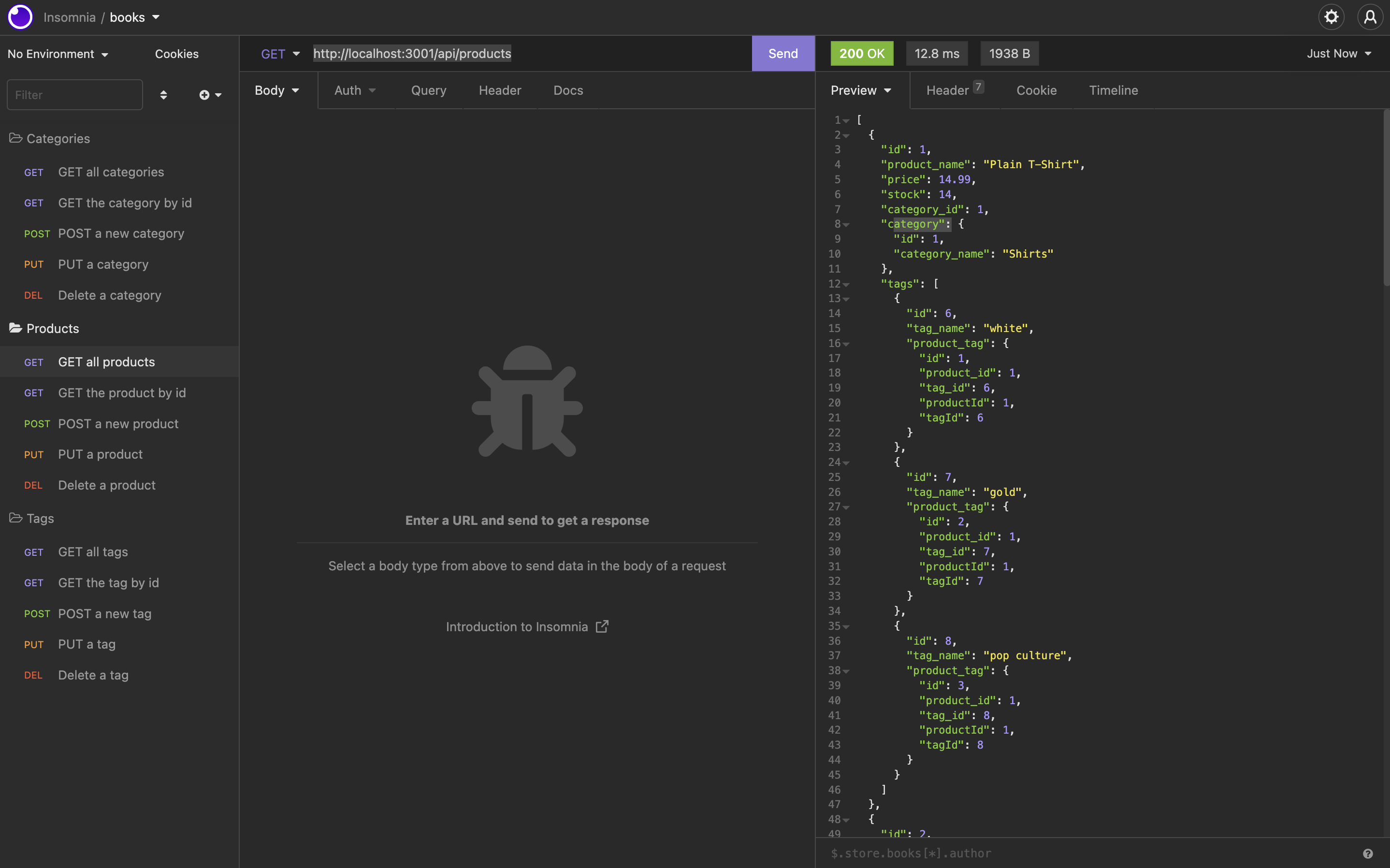Open the books workspace dropdown

[x=134, y=16]
